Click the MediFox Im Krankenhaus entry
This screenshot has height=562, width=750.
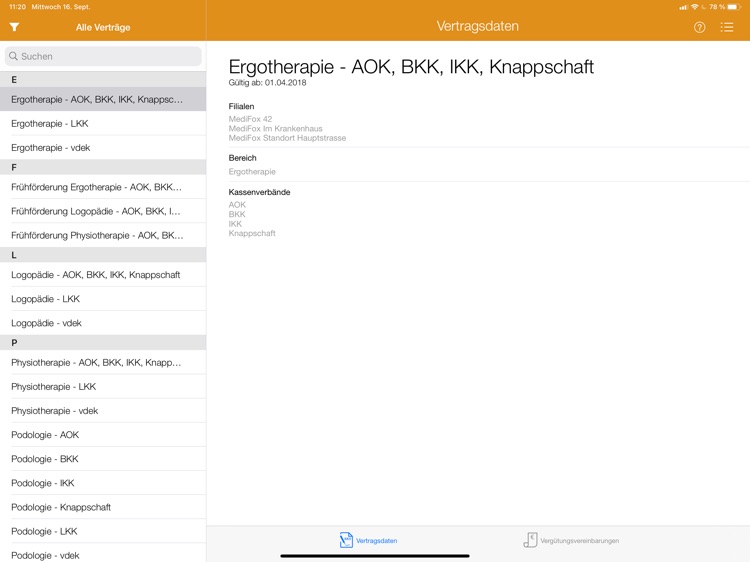pyautogui.click(x=276, y=129)
